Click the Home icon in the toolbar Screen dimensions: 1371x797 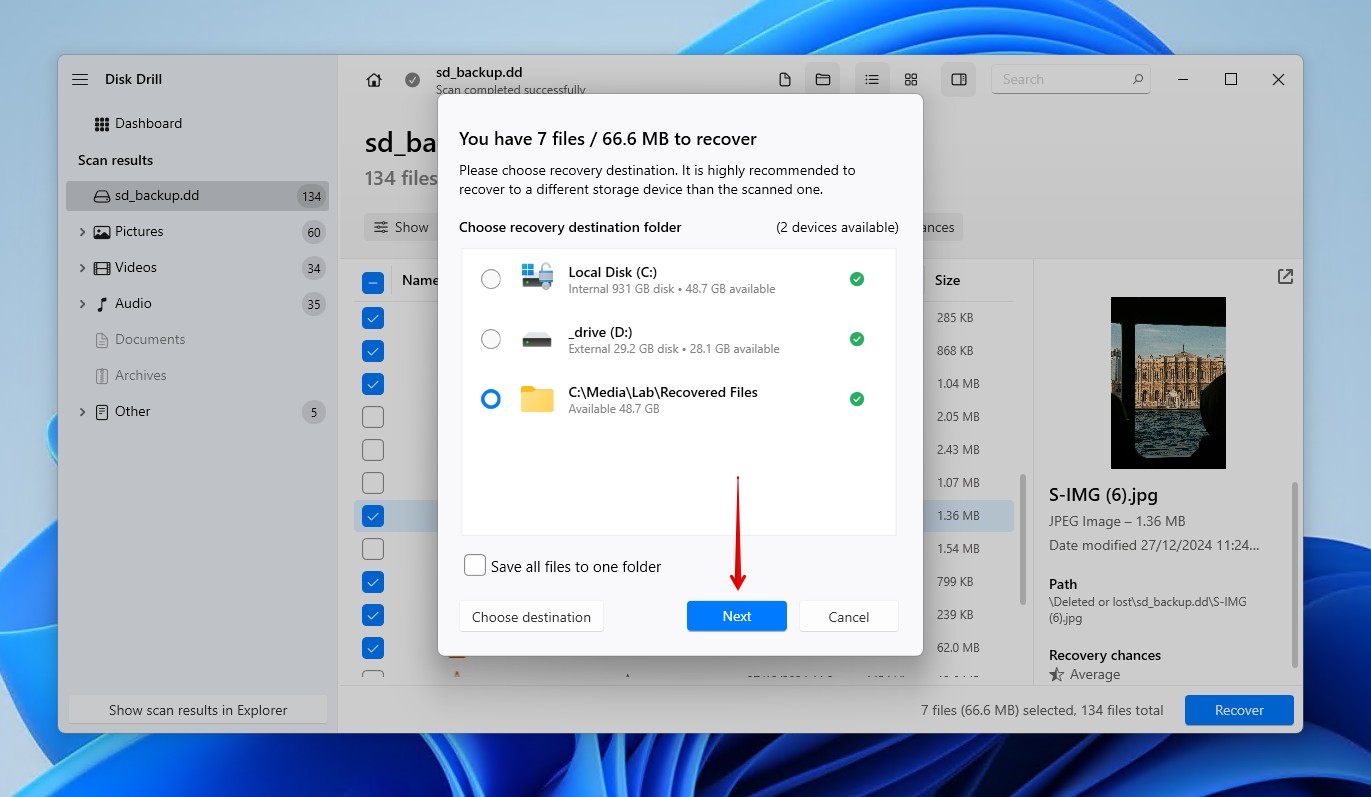[373, 79]
